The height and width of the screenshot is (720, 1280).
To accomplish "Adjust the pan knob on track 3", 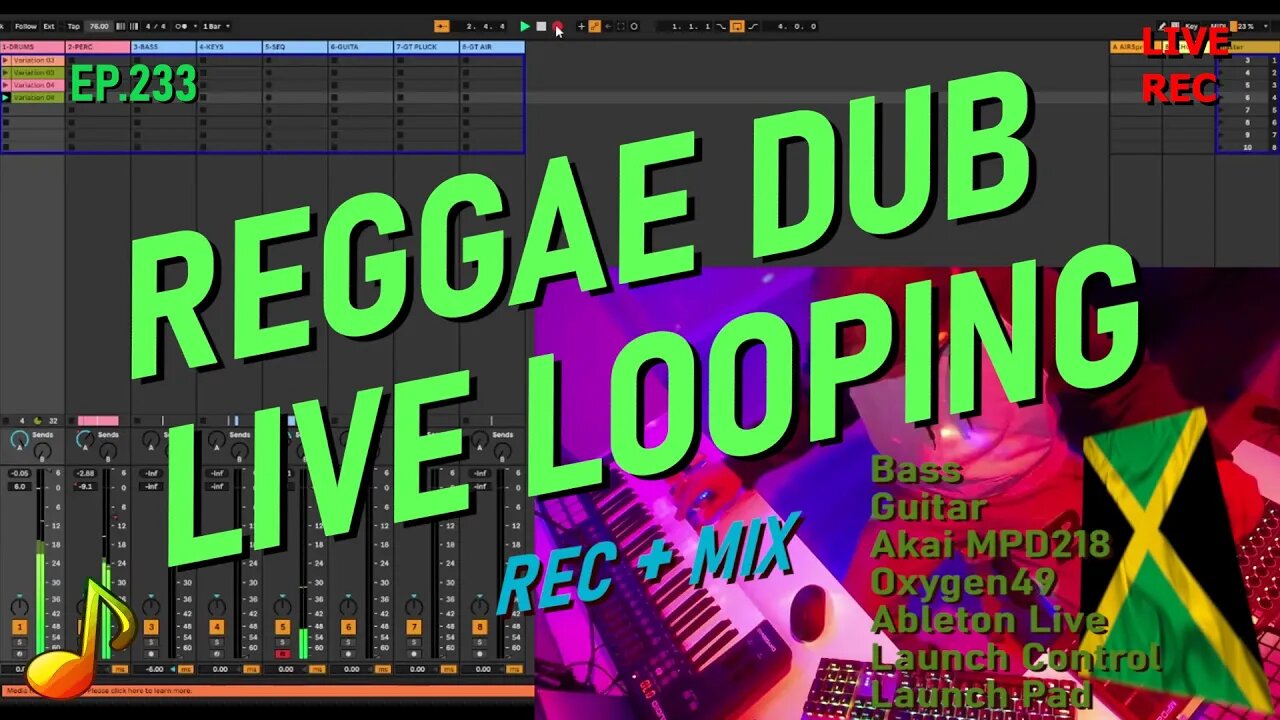I will (x=151, y=607).
